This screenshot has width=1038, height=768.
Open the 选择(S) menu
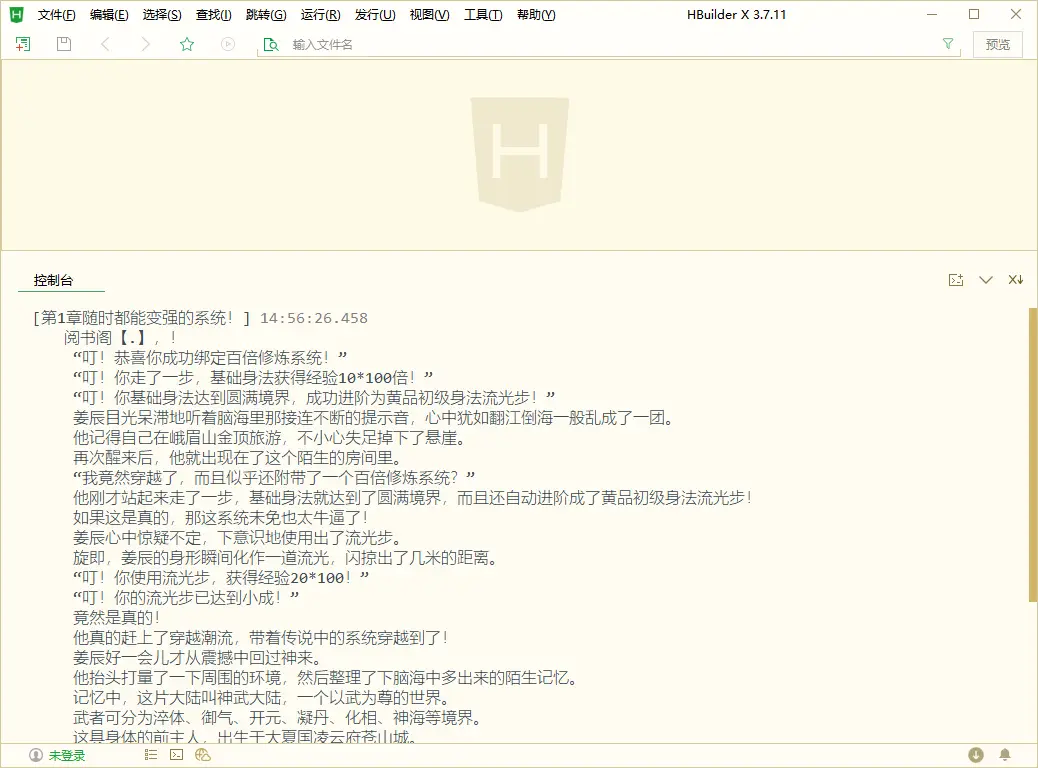click(x=162, y=15)
